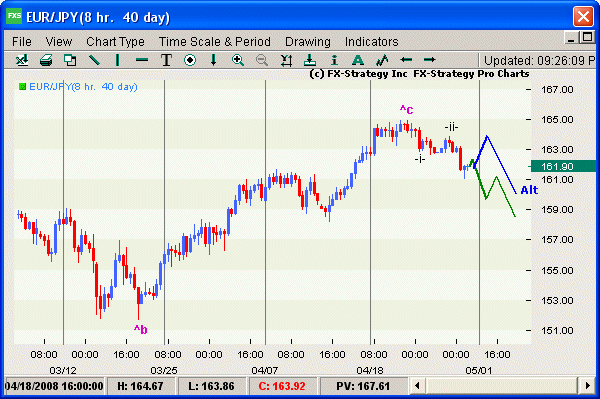Click the -i- wave label
The width and height of the screenshot is (600, 399).
coord(420,159)
